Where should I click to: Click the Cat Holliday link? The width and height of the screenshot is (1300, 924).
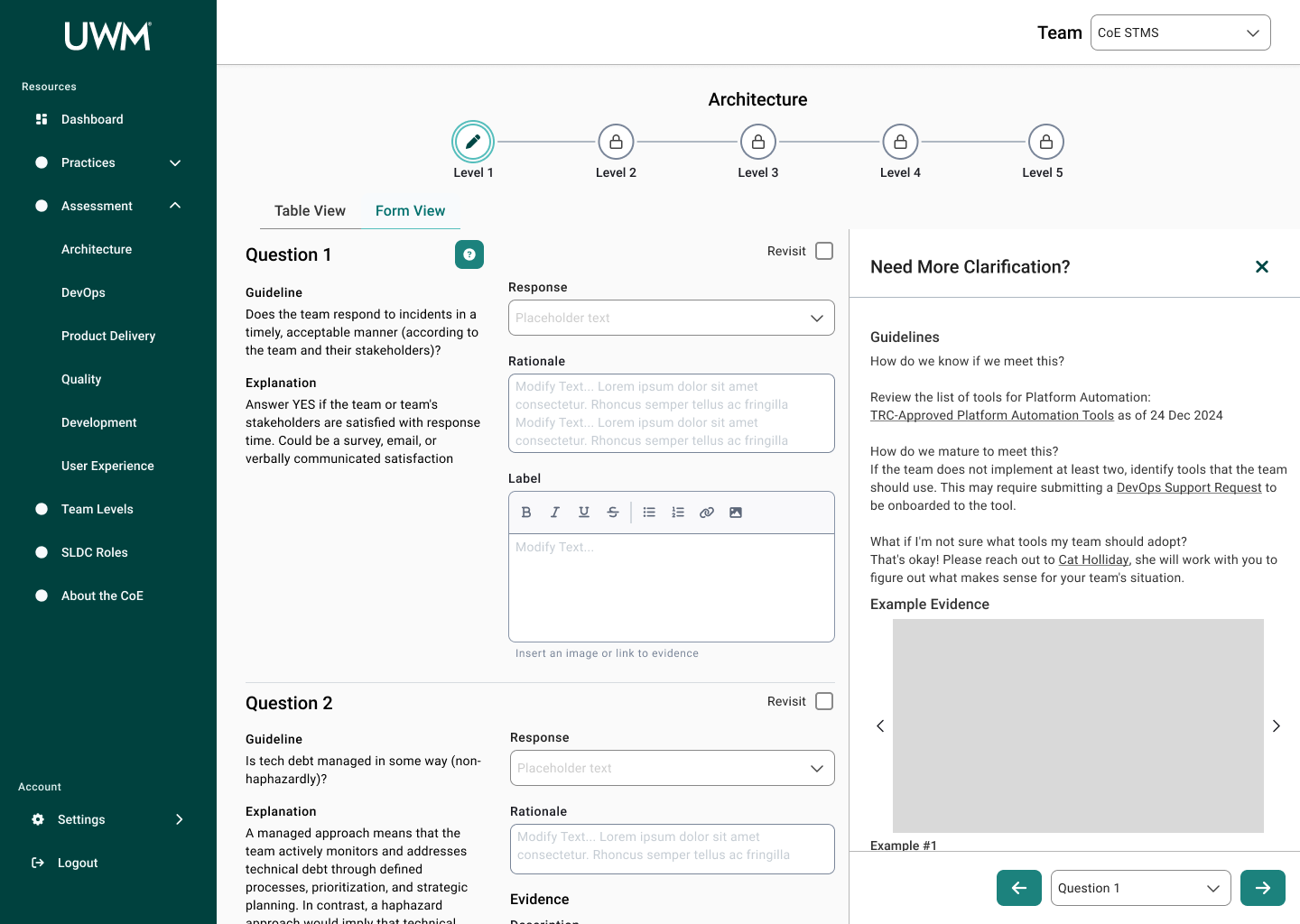(x=1093, y=559)
